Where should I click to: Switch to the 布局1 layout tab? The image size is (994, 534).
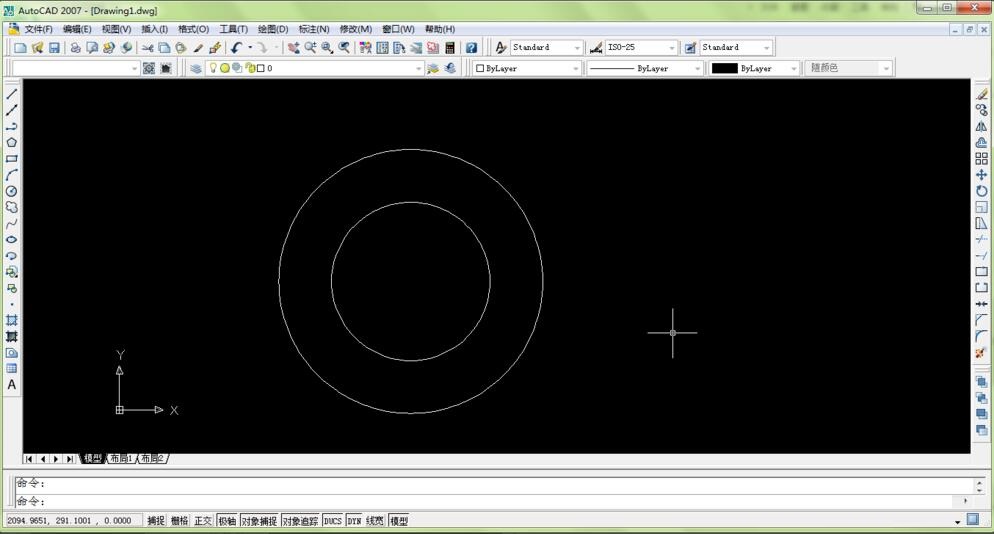(x=121, y=459)
